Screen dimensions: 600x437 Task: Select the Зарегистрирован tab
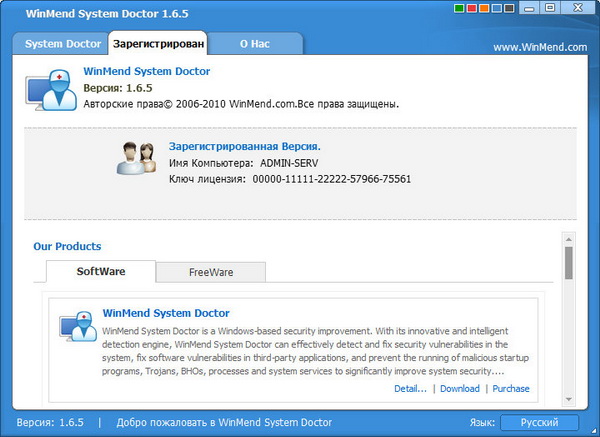(160, 44)
